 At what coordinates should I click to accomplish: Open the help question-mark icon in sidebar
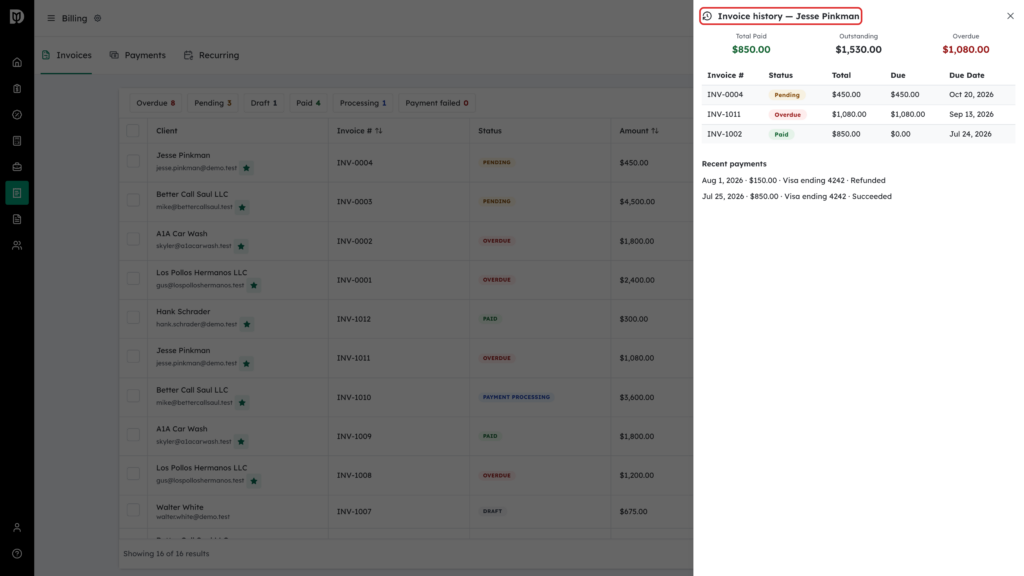(x=17, y=554)
